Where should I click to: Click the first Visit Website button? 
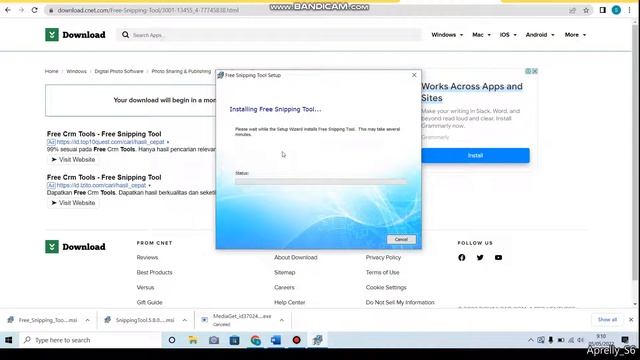pyautogui.click(x=73, y=160)
